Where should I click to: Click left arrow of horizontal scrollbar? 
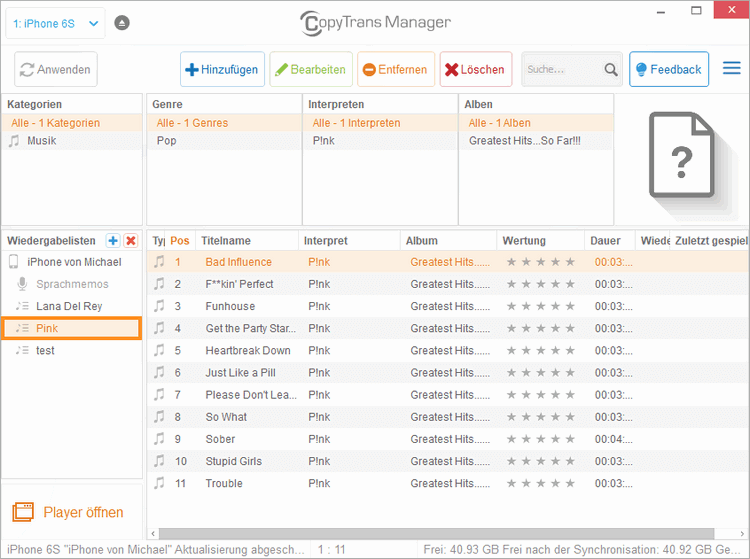[x=153, y=533]
